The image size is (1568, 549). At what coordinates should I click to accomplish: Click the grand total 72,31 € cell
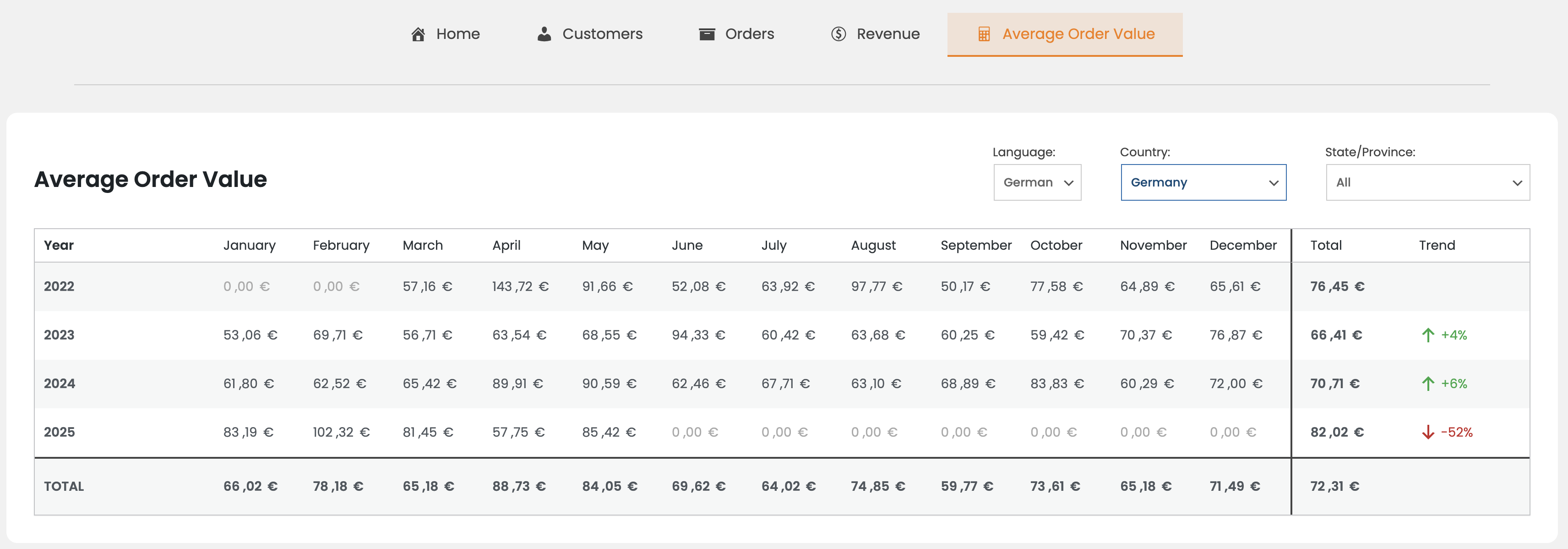[1334, 486]
